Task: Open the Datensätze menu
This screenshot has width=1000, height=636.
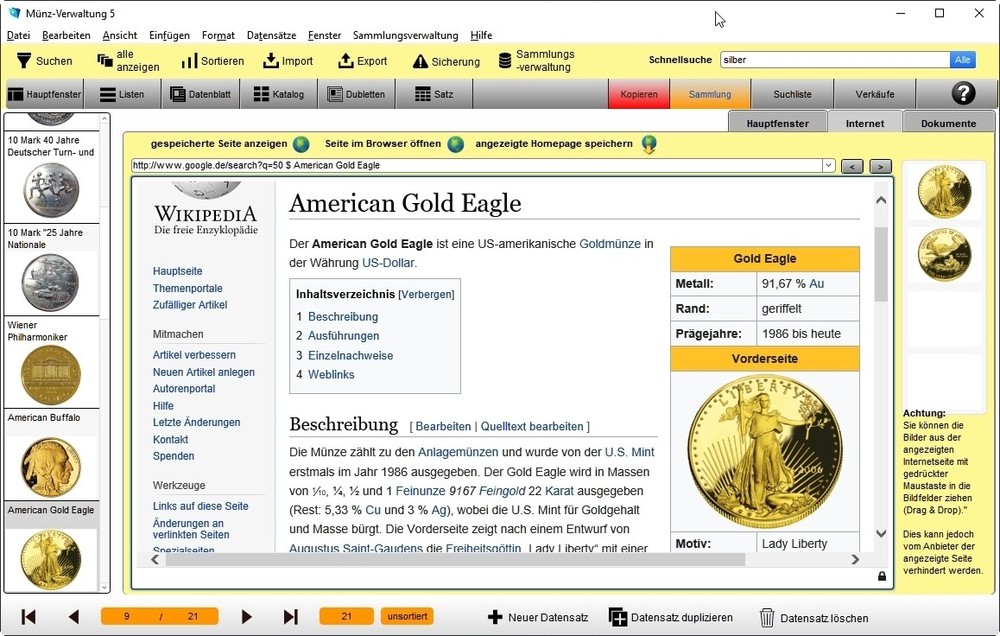Action: click(271, 35)
